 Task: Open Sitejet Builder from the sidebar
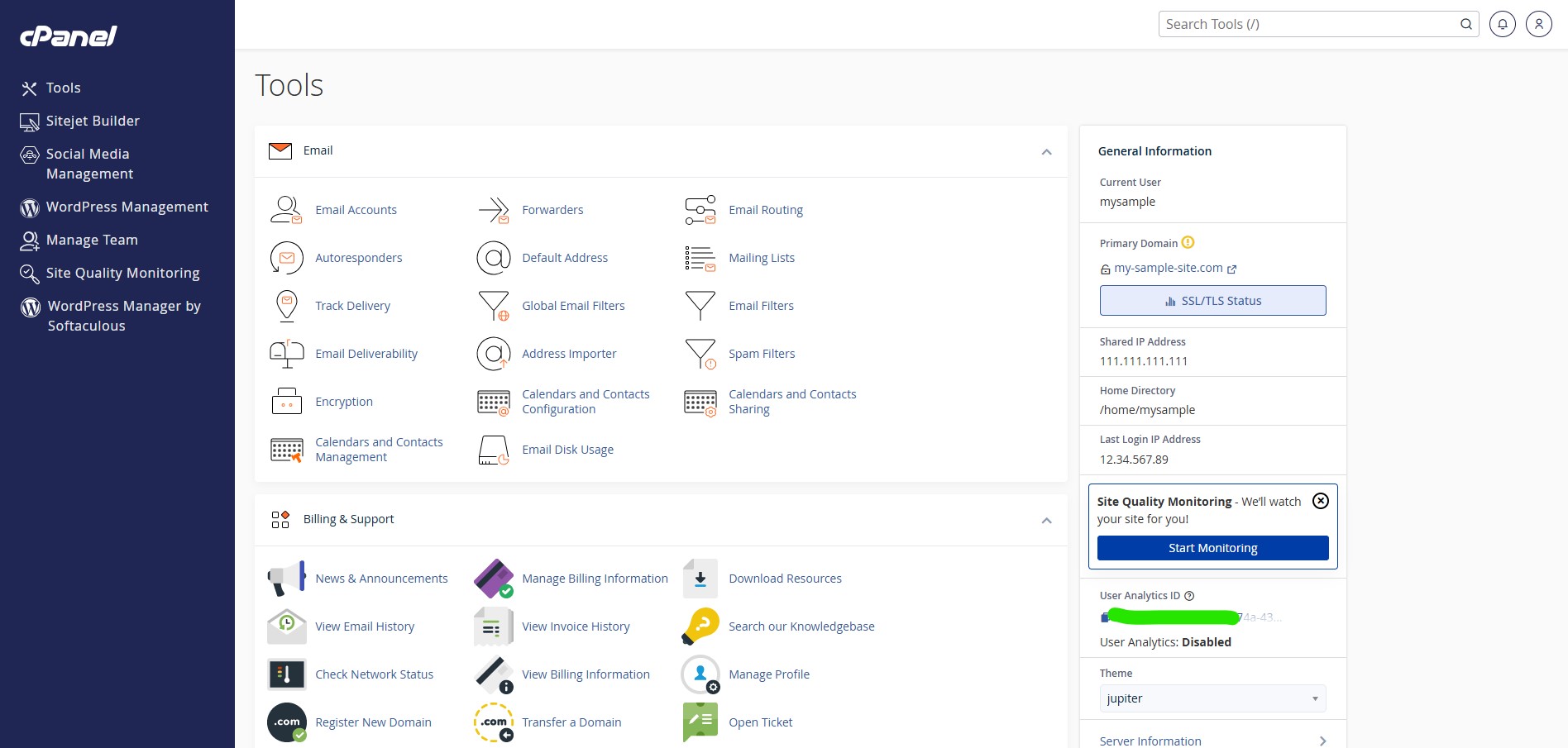[93, 121]
